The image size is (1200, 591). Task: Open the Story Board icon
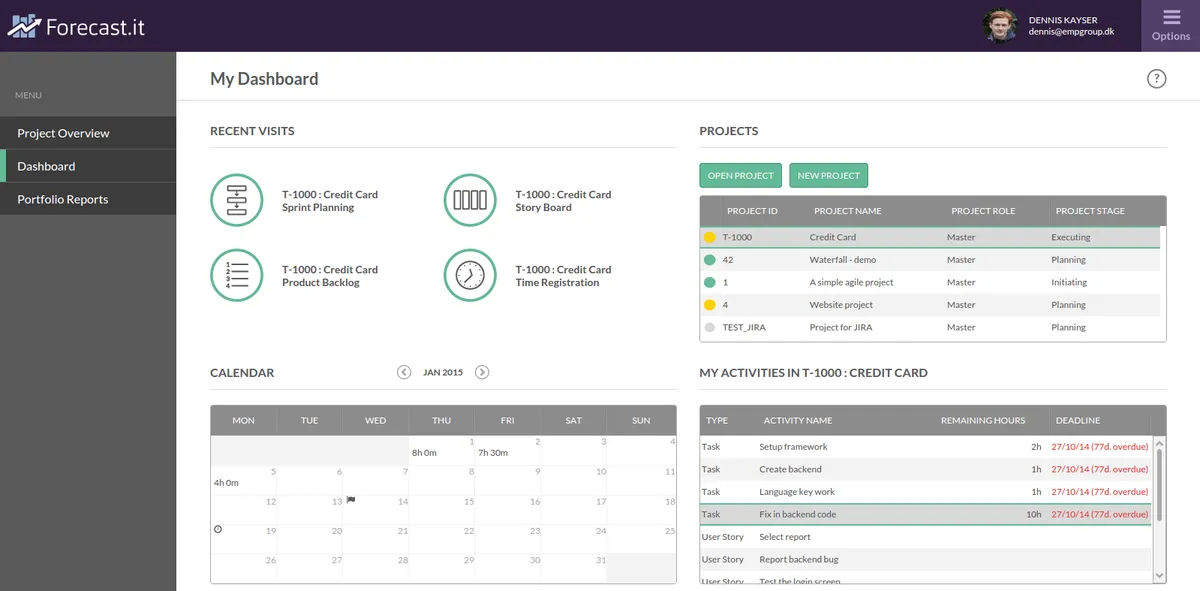[469, 200]
